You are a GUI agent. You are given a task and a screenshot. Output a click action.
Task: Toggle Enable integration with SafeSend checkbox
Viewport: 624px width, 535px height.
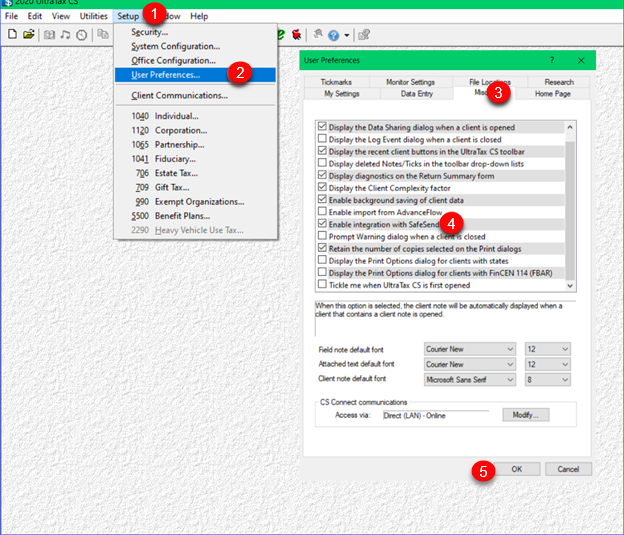click(x=322, y=224)
